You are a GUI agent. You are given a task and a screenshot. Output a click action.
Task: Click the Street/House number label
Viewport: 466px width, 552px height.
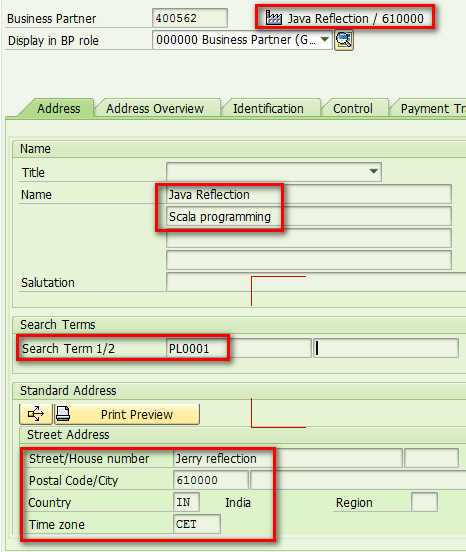89,458
